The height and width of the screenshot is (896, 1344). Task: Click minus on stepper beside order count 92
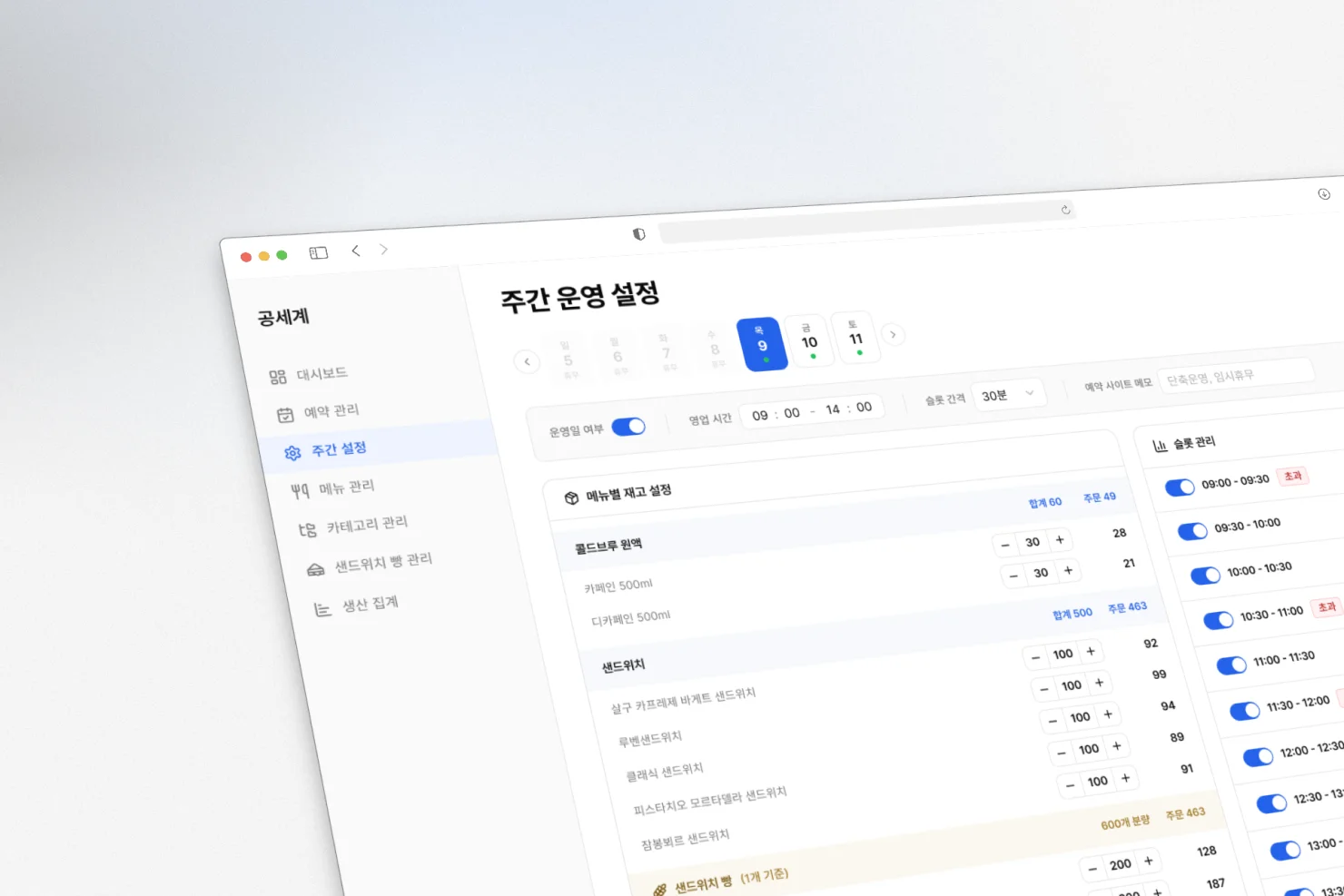pyautogui.click(x=1035, y=656)
